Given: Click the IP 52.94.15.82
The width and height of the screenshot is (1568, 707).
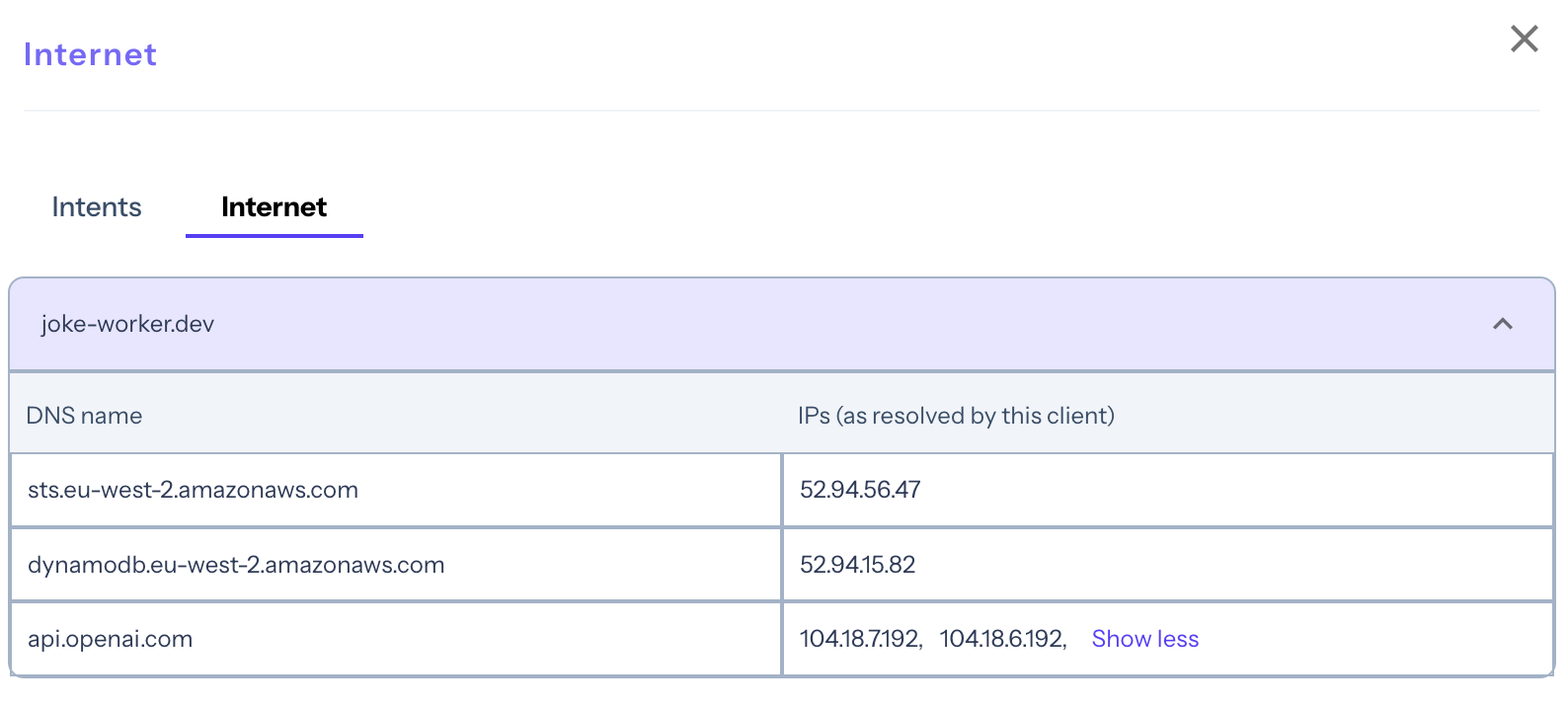Looking at the screenshot, I should click(857, 565).
